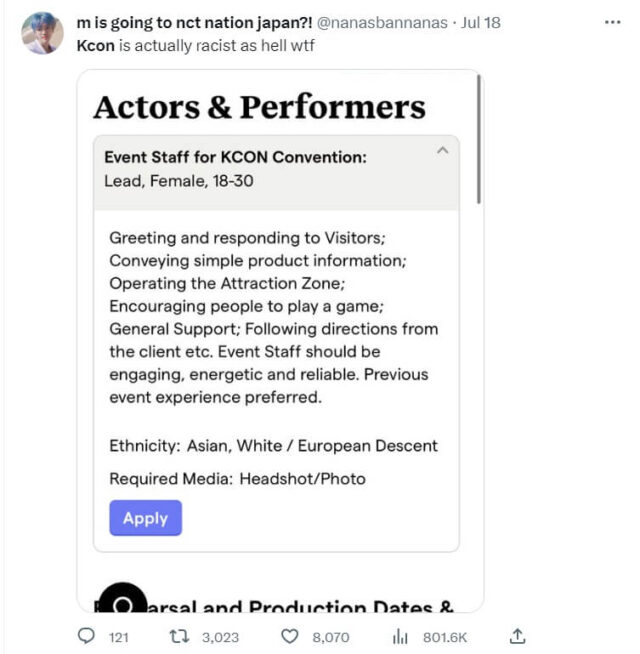Image resolution: width=640 pixels, height=654 pixels.
Task: Click the reply speech bubble icon
Action: click(86, 636)
